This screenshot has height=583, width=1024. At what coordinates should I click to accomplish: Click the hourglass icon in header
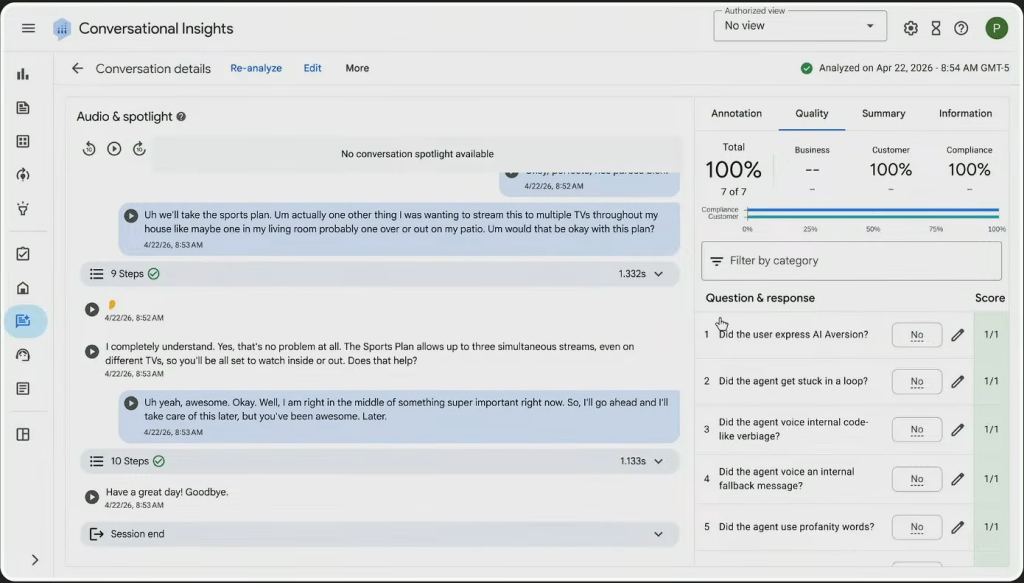(936, 28)
